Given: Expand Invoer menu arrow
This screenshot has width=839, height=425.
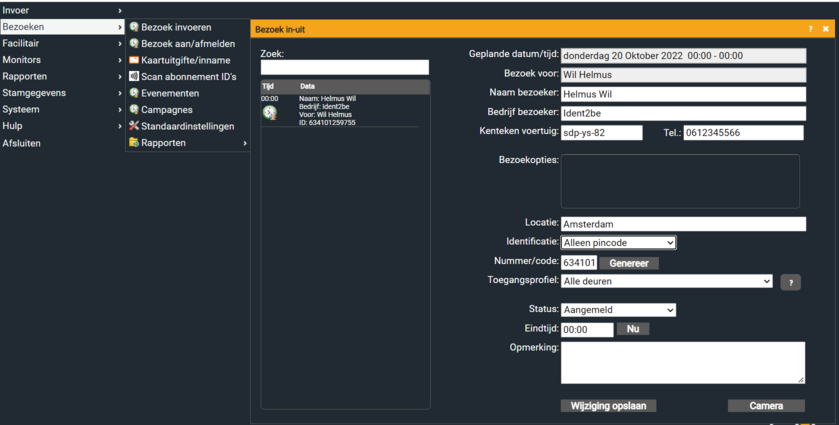Looking at the screenshot, I should 120,11.
